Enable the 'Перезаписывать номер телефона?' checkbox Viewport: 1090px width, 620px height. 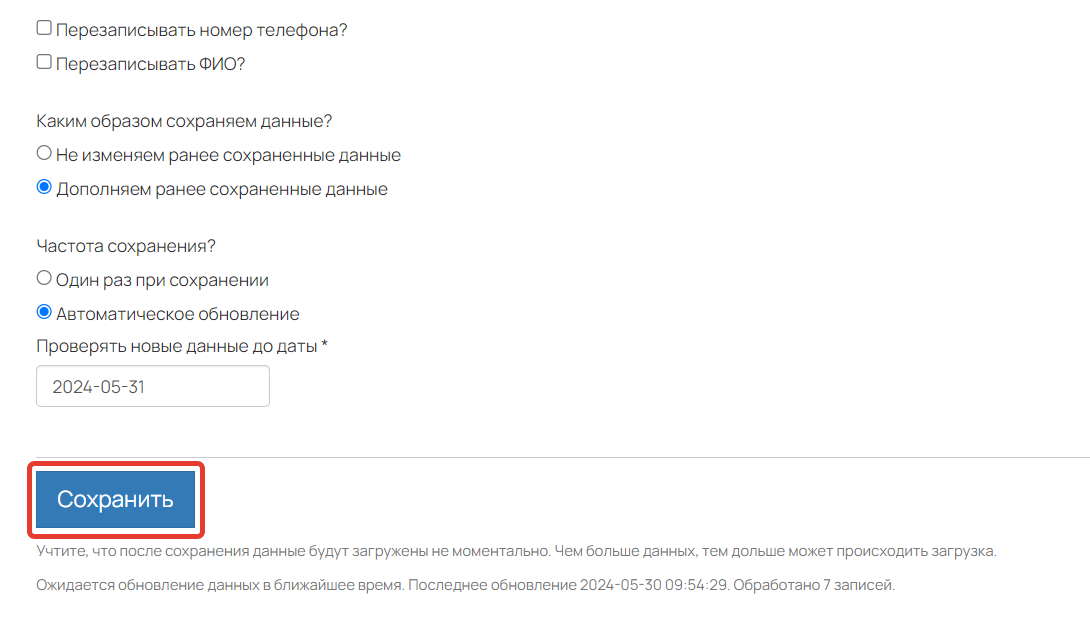tap(44, 28)
